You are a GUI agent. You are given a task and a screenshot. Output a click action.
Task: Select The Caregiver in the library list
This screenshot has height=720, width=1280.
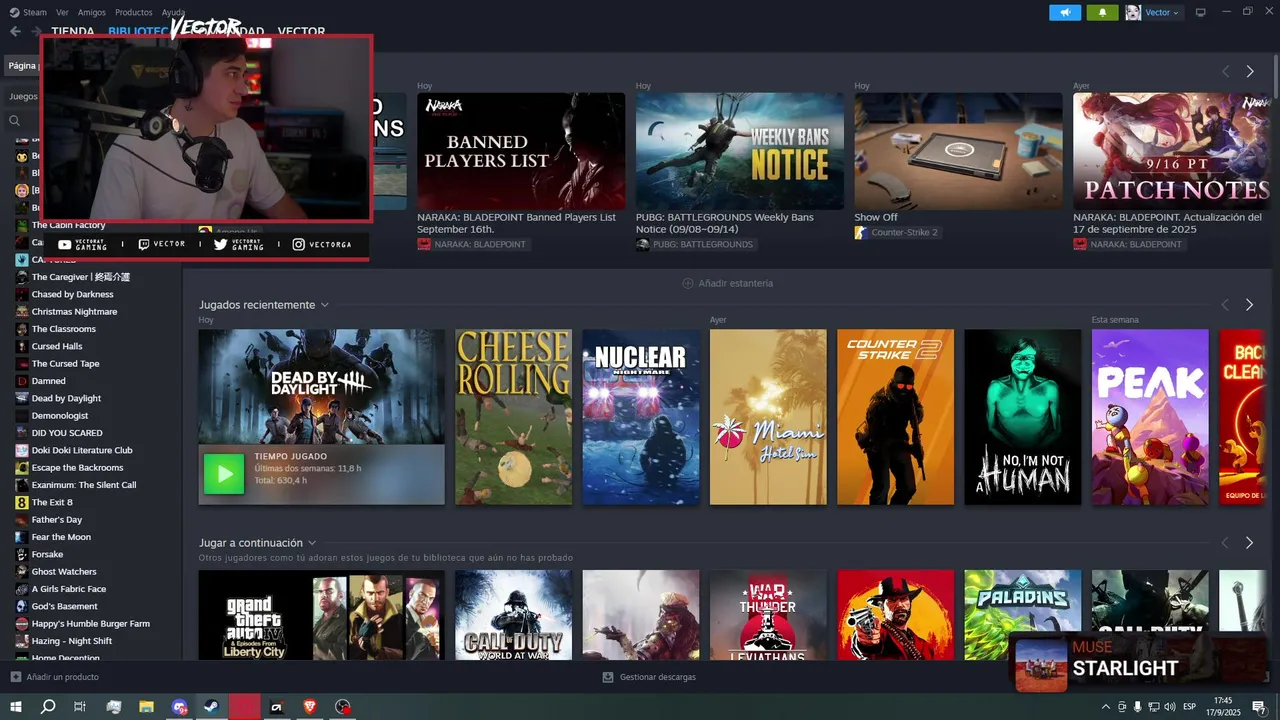coord(80,277)
